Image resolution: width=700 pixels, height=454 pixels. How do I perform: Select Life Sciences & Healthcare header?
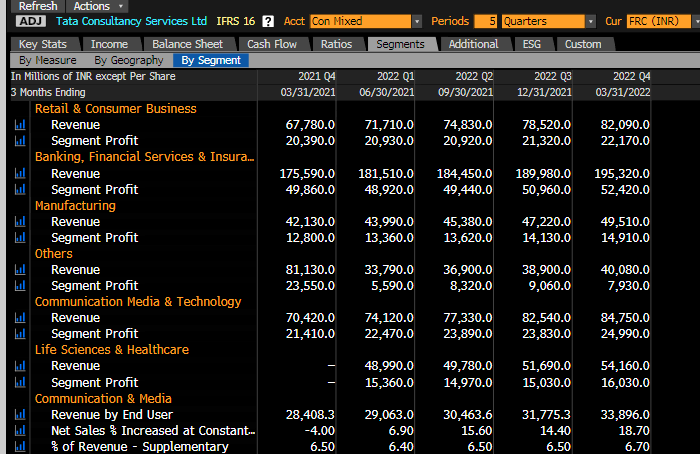(112, 350)
